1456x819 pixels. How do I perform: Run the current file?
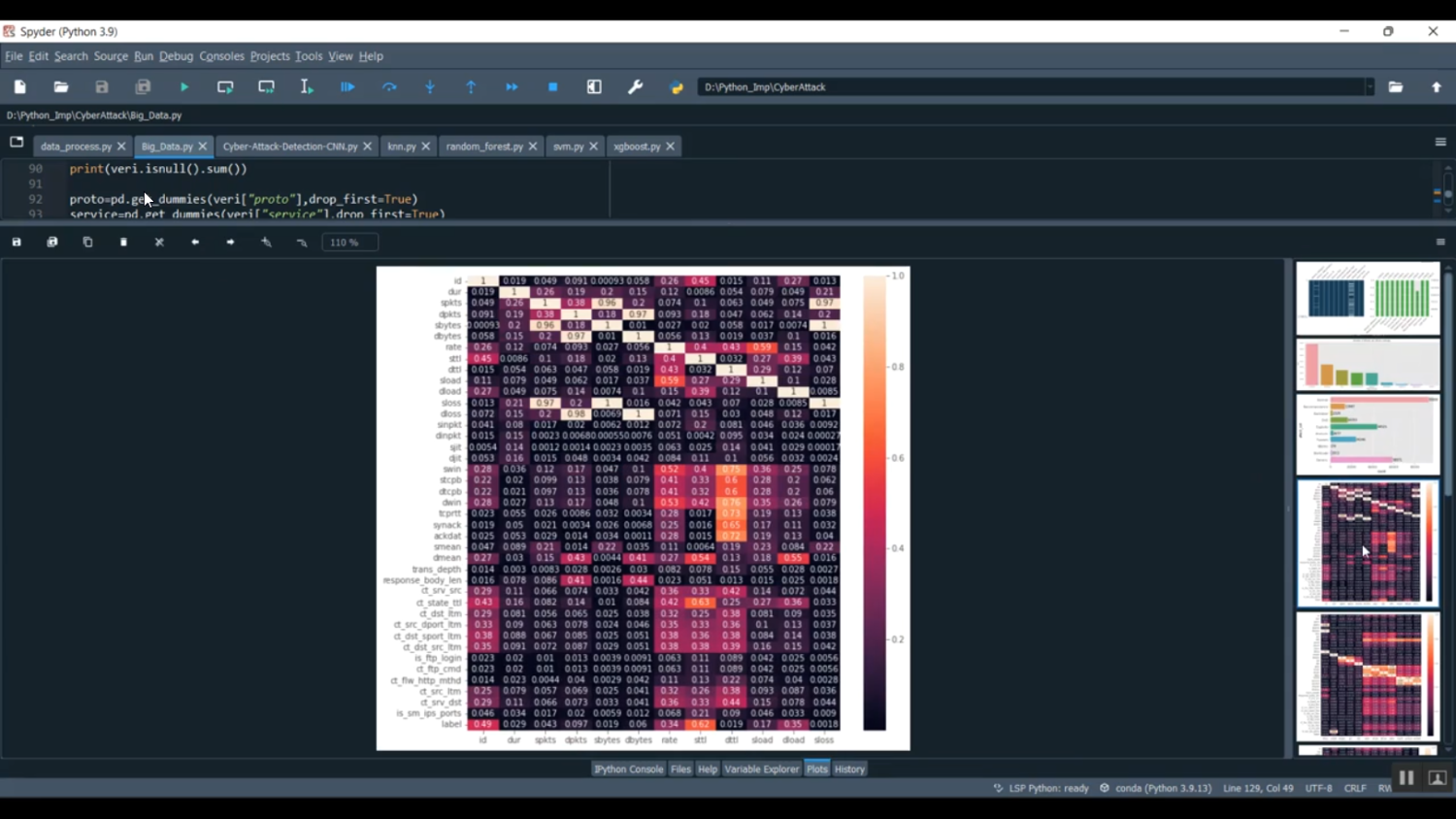pos(184,86)
